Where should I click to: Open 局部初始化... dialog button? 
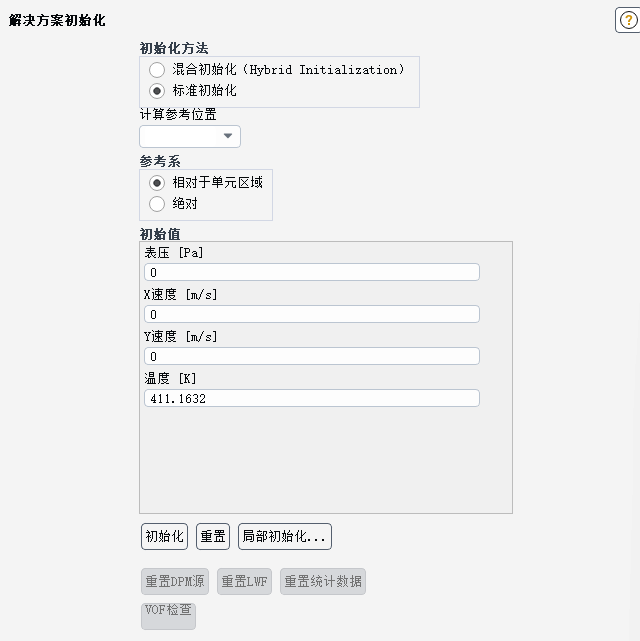tap(284, 537)
